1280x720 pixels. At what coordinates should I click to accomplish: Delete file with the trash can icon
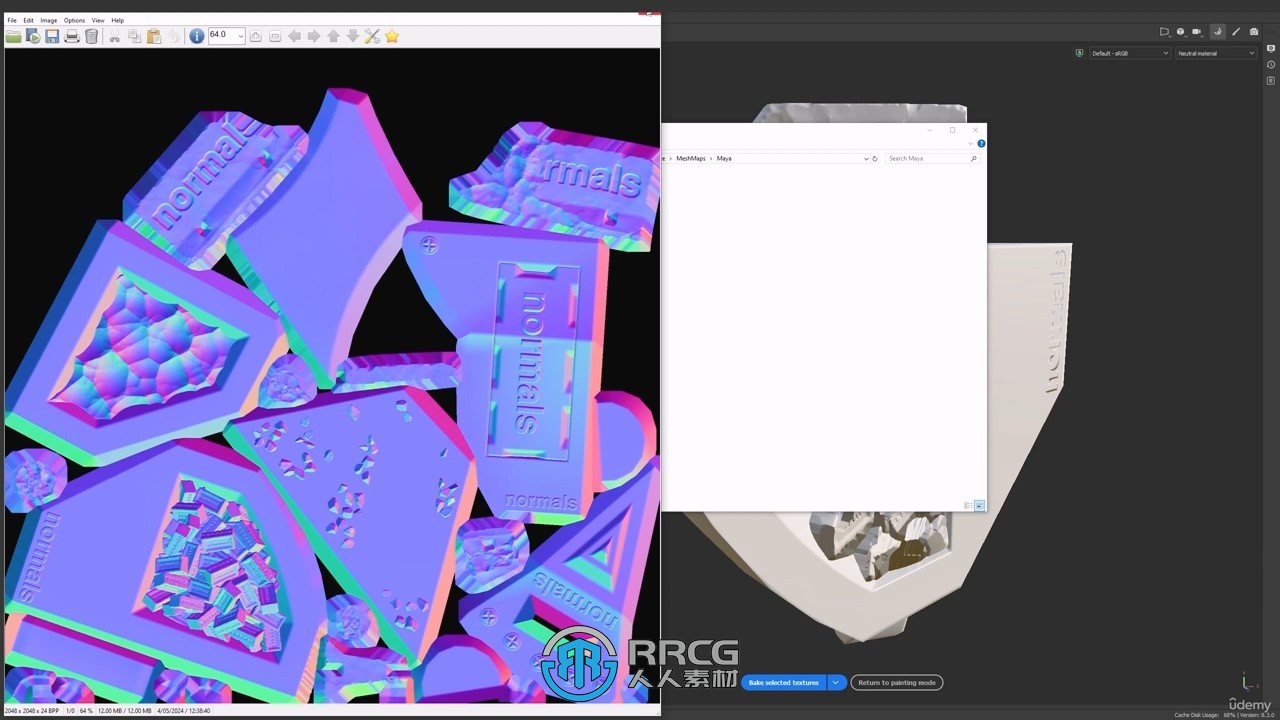click(x=92, y=36)
